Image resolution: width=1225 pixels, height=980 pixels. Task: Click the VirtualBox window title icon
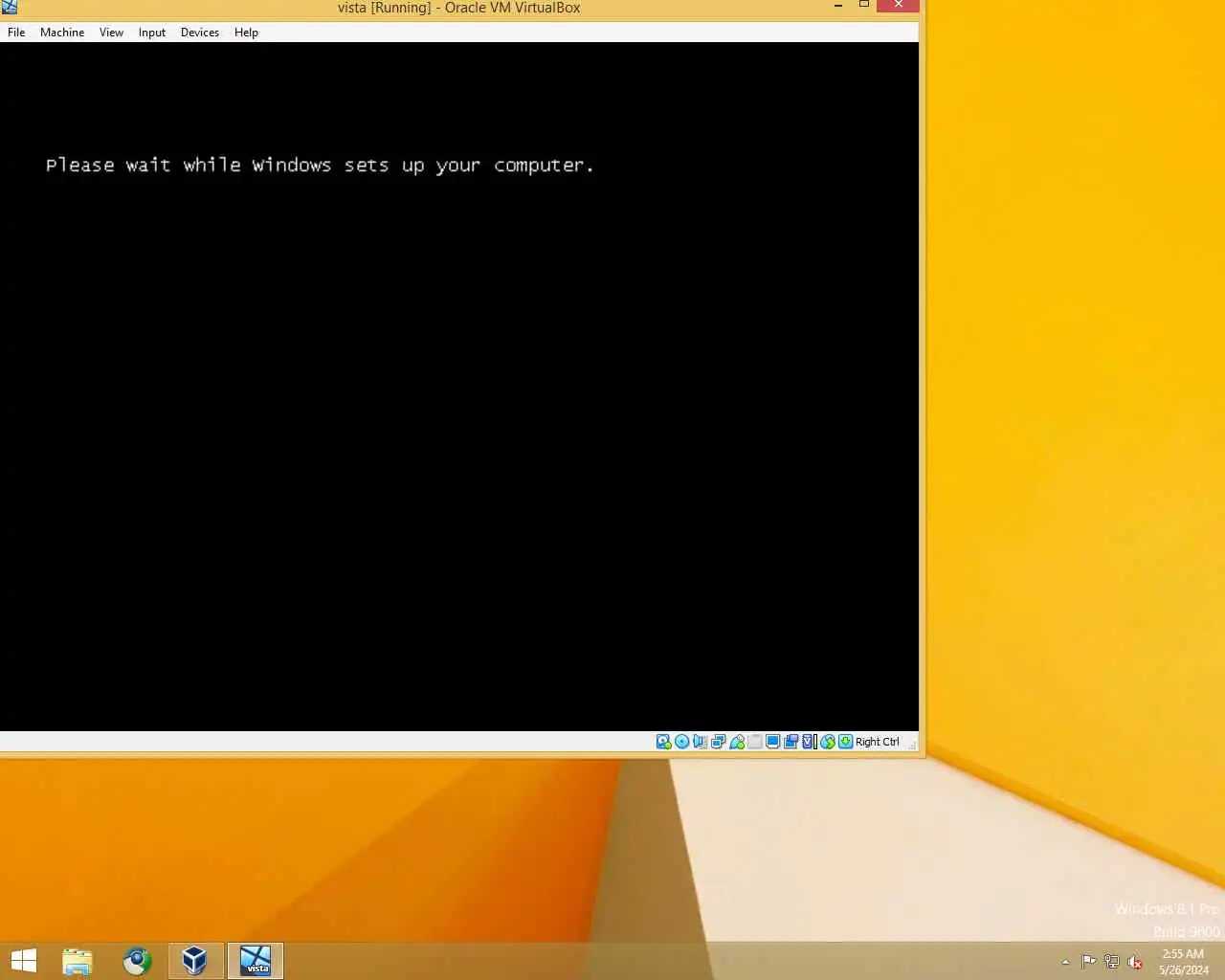(10, 8)
